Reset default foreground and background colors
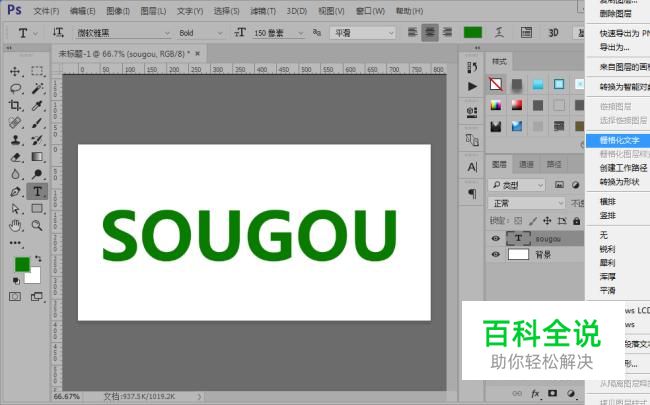650x405 pixels. [x=16, y=281]
